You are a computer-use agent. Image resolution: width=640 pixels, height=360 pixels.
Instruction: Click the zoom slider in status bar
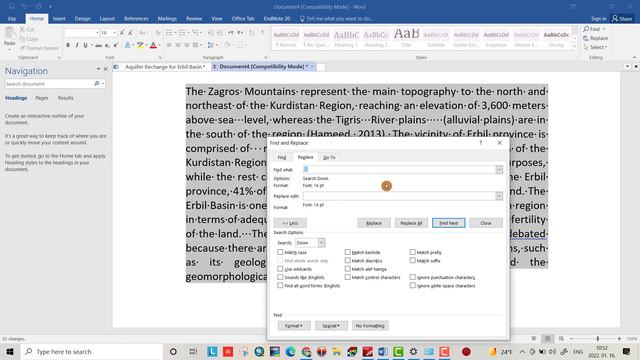pos(598,339)
